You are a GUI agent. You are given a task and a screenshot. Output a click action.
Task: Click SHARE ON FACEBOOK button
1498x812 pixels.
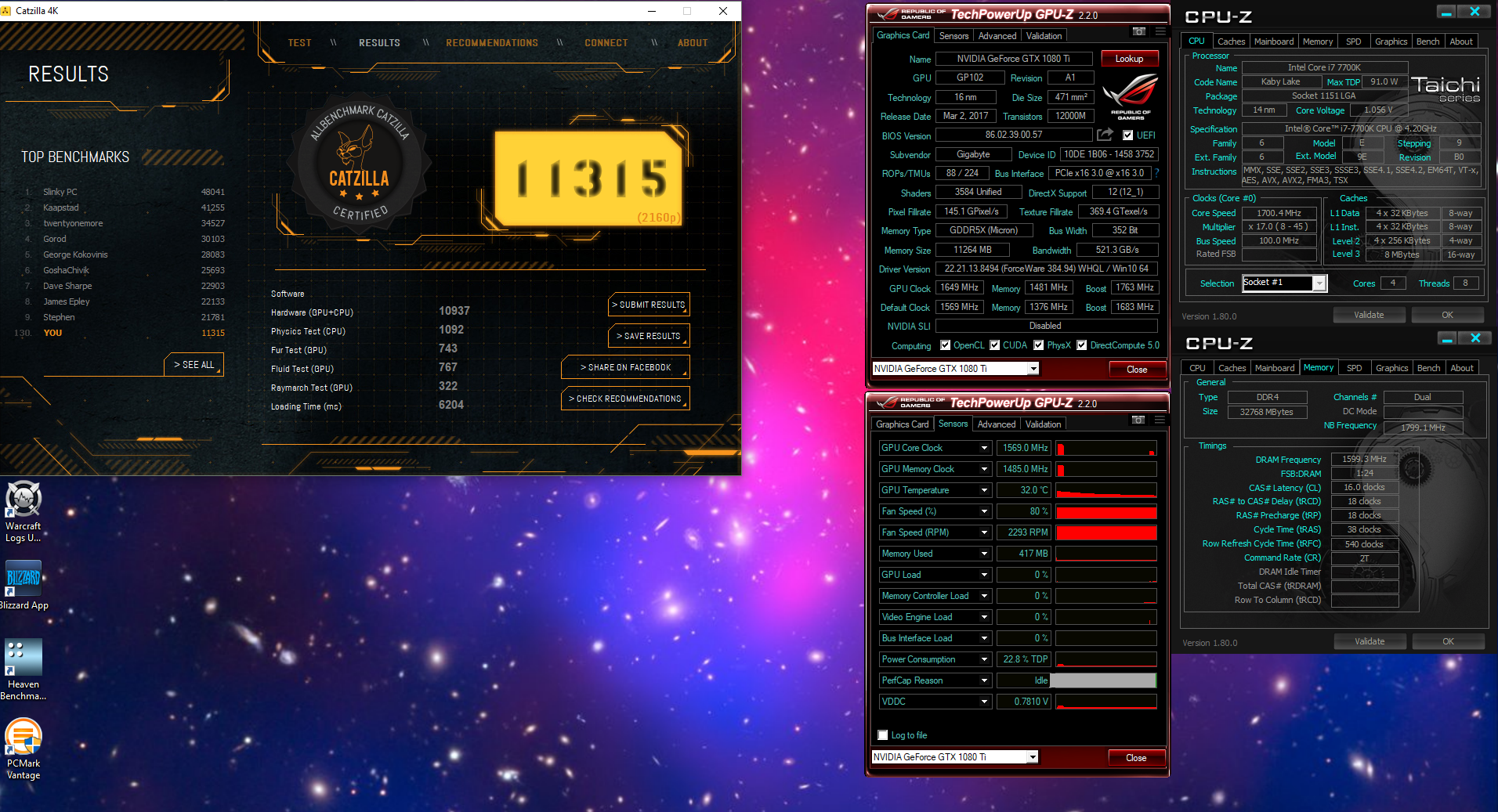[x=625, y=367]
